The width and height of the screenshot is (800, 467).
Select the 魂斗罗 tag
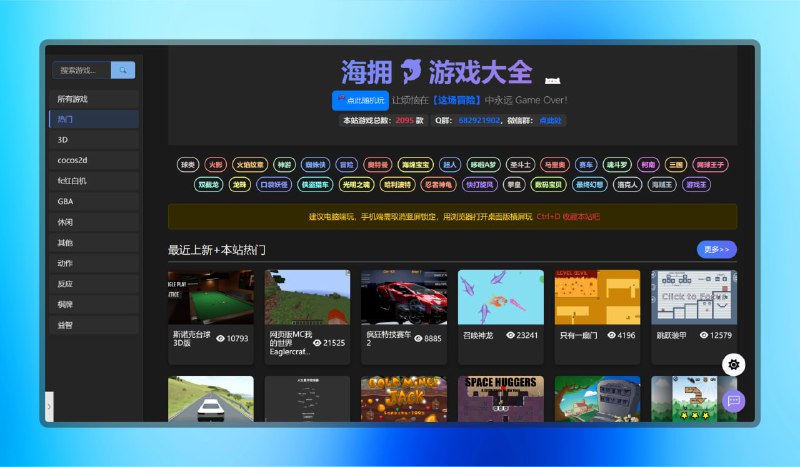[x=617, y=165]
